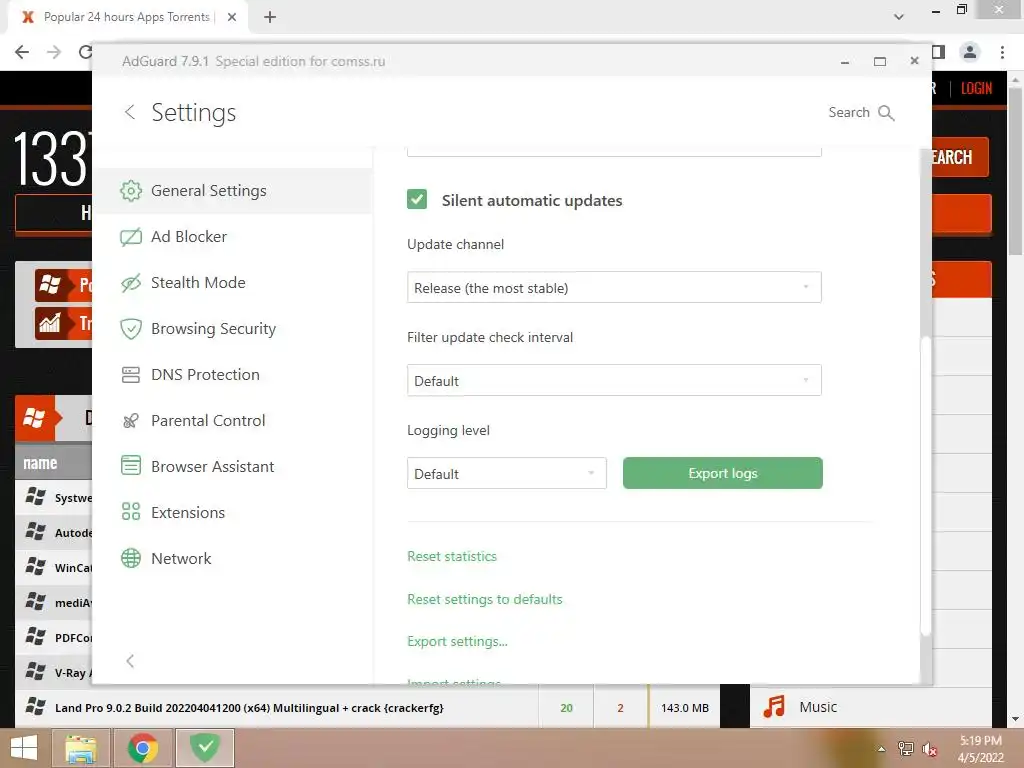Viewport: 1024px width, 768px height.
Task: Click the Search magnifier icon in AdGuard
Action: pos(886,113)
